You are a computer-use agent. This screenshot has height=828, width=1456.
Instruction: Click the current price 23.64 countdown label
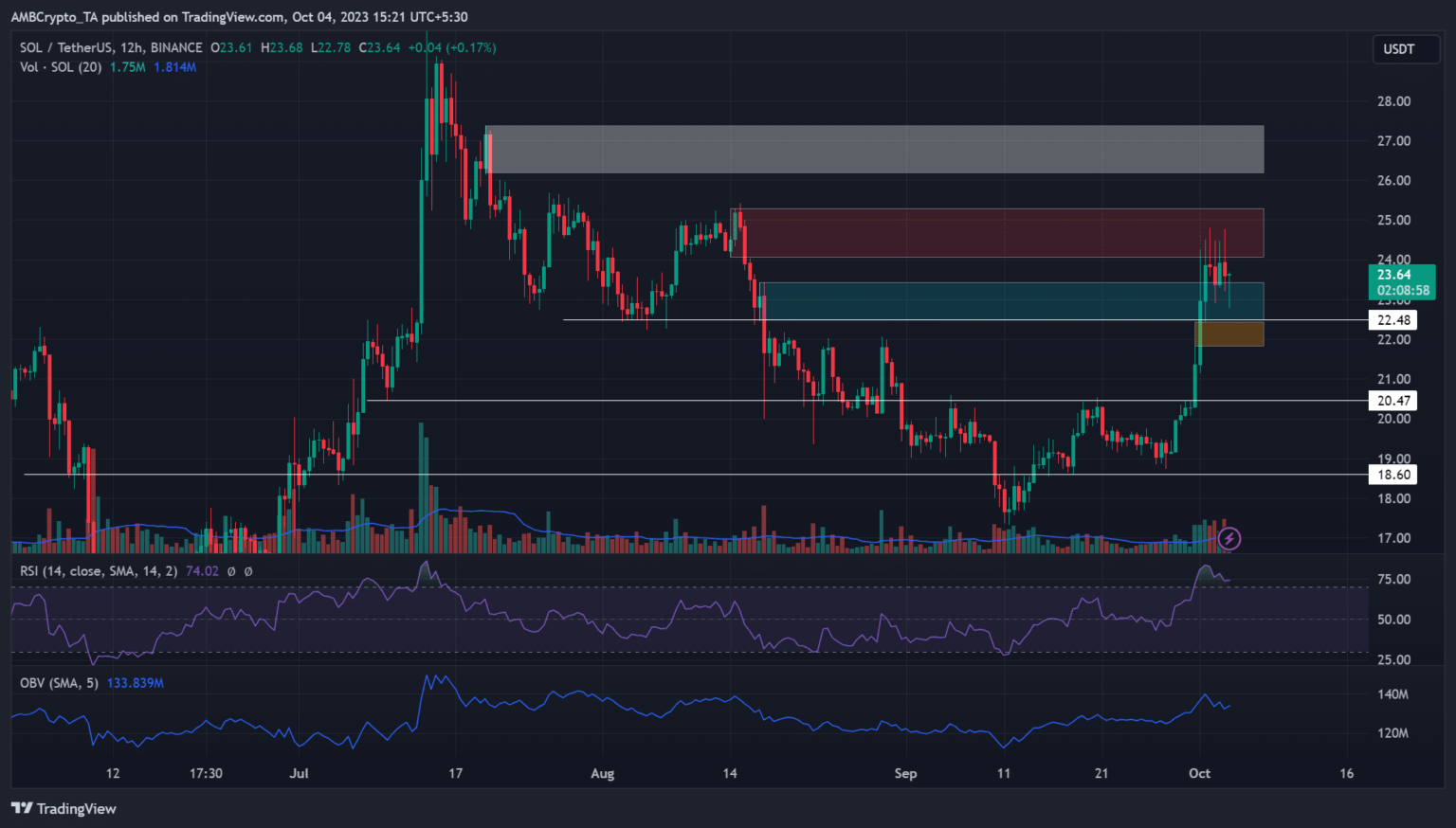pyautogui.click(x=1402, y=282)
